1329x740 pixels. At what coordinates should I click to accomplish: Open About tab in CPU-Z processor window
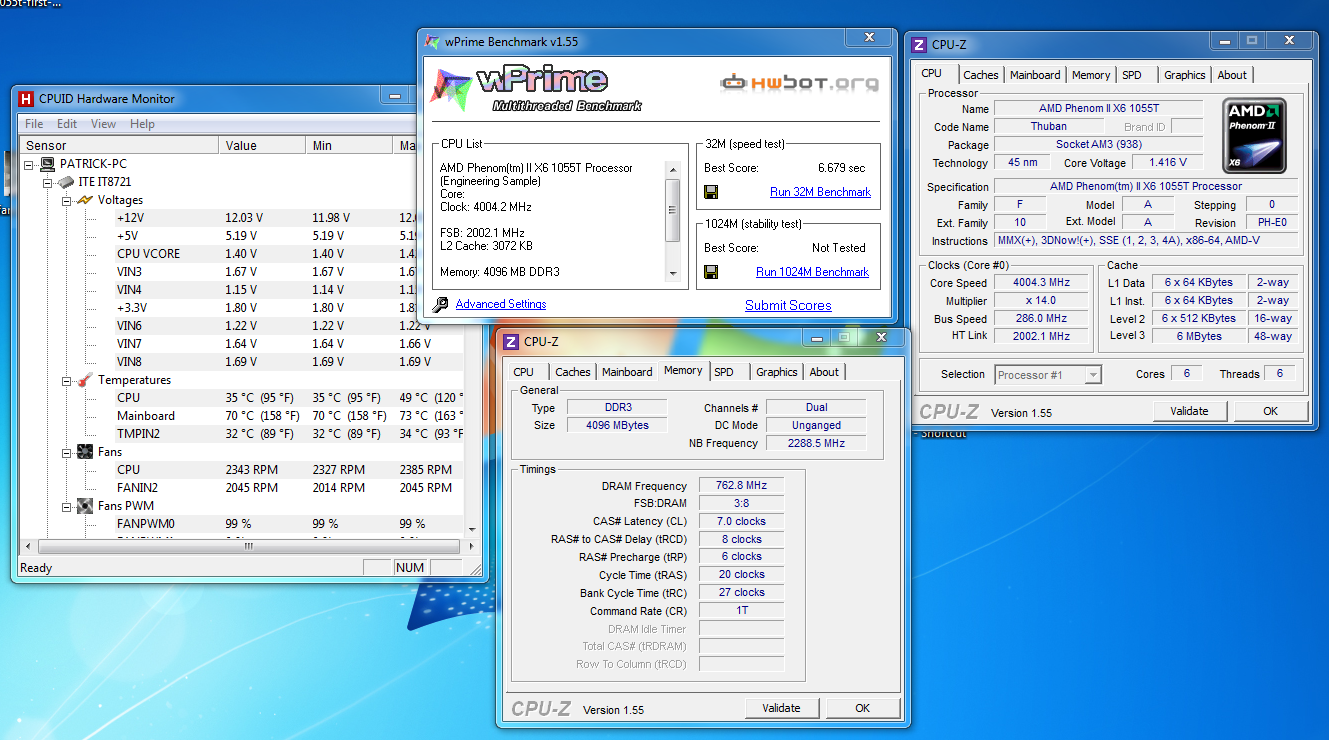click(1232, 75)
